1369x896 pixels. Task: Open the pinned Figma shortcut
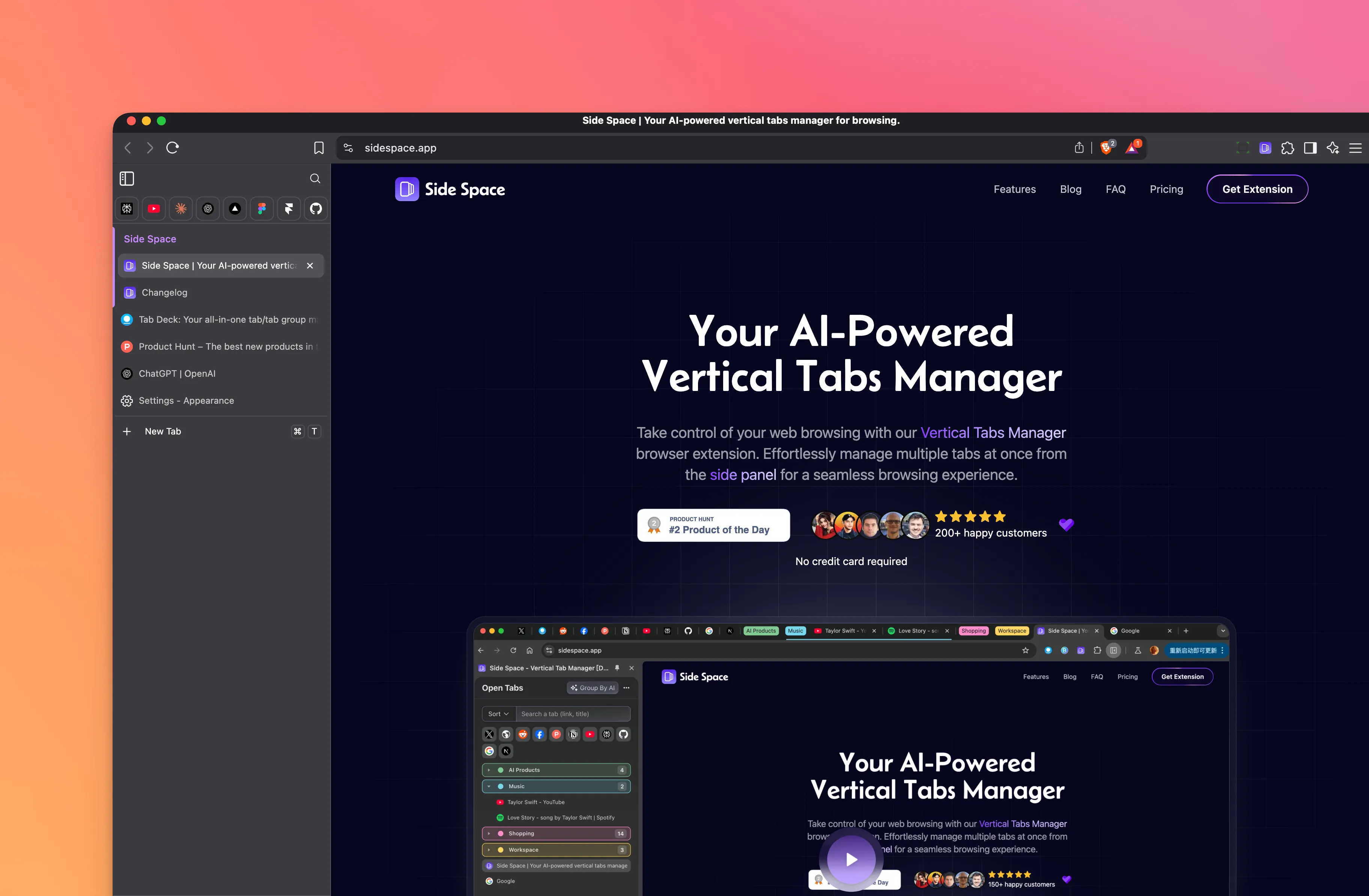(262, 209)
